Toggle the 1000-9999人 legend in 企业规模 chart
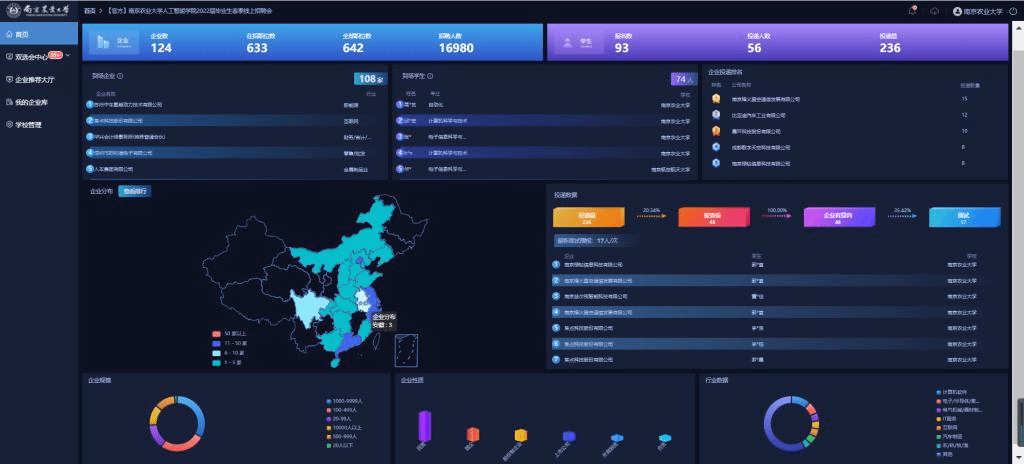 (344, 400)
